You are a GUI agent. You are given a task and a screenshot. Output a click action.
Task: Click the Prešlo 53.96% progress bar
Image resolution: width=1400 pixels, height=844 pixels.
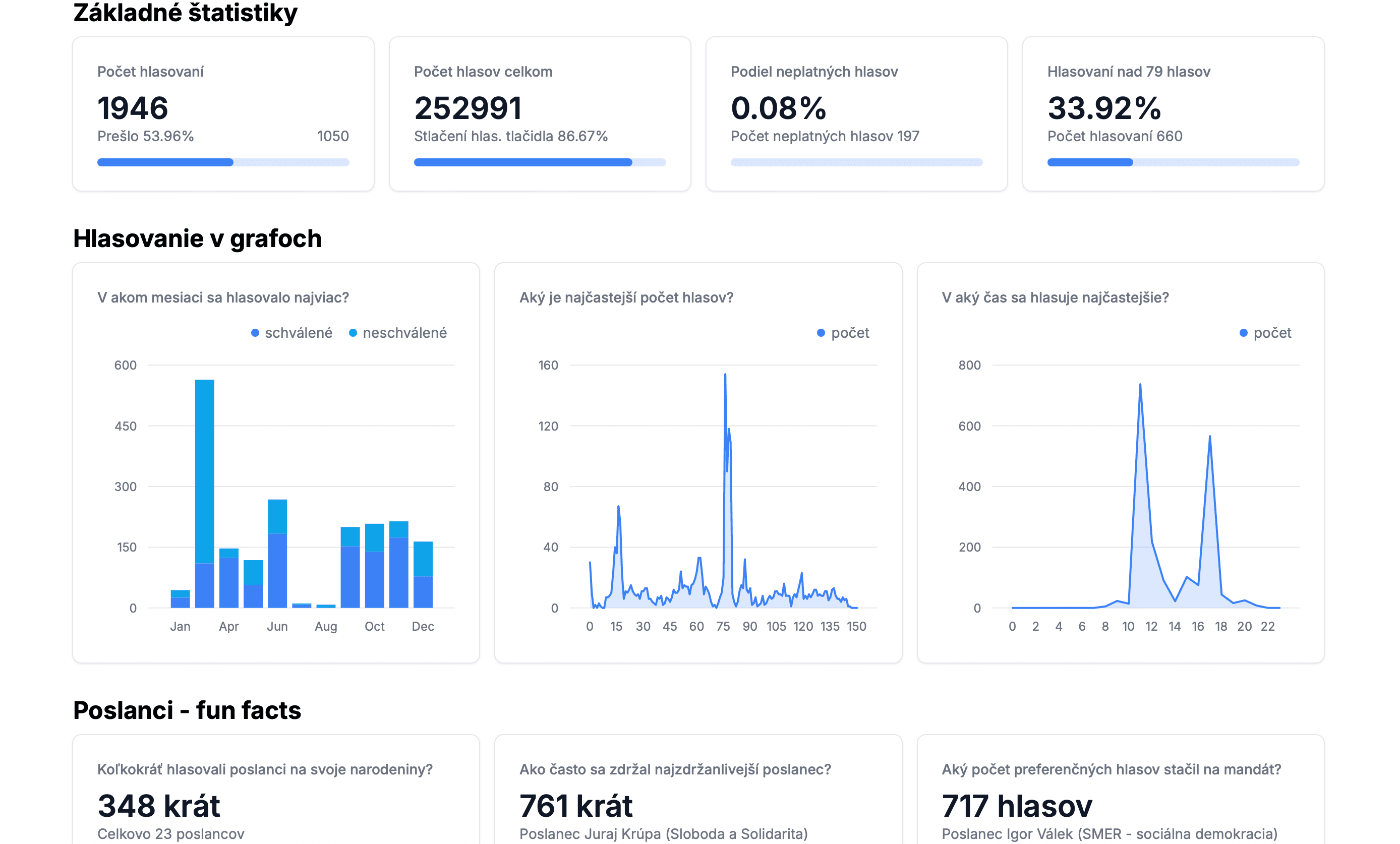pos(223,162)
